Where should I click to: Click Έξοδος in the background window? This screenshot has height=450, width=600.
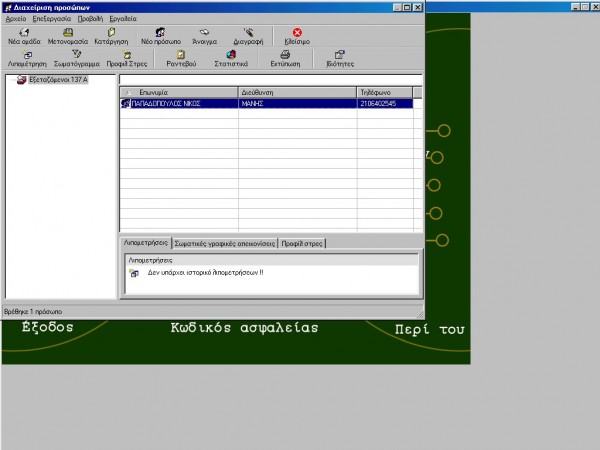point(47,327)
